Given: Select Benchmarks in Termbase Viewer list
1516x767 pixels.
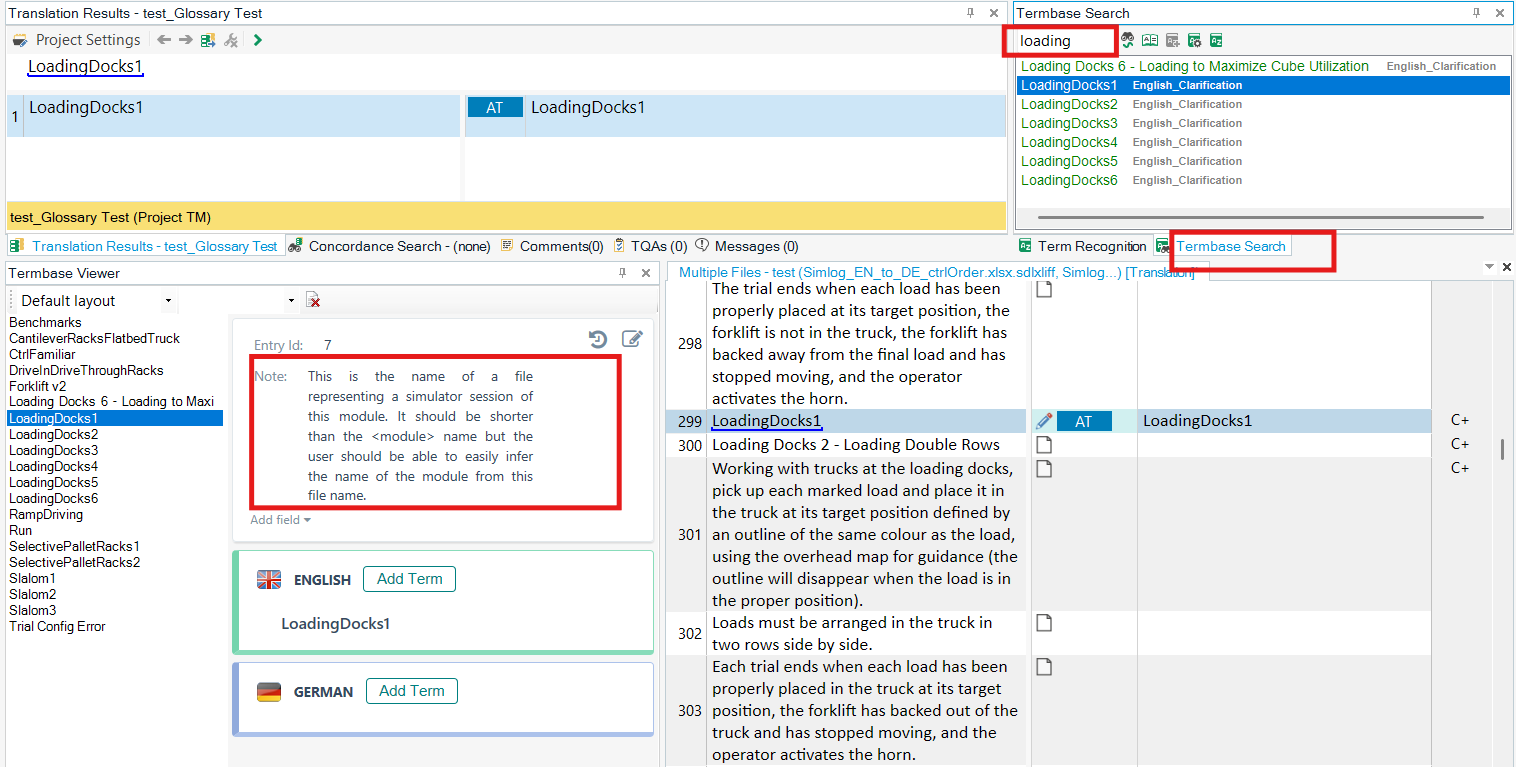Looking at the screenshot, I should tap(45, 323).
